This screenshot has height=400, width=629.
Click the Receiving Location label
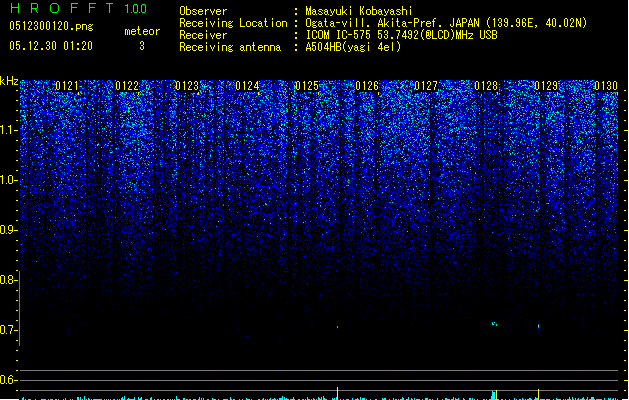[233, 23]
